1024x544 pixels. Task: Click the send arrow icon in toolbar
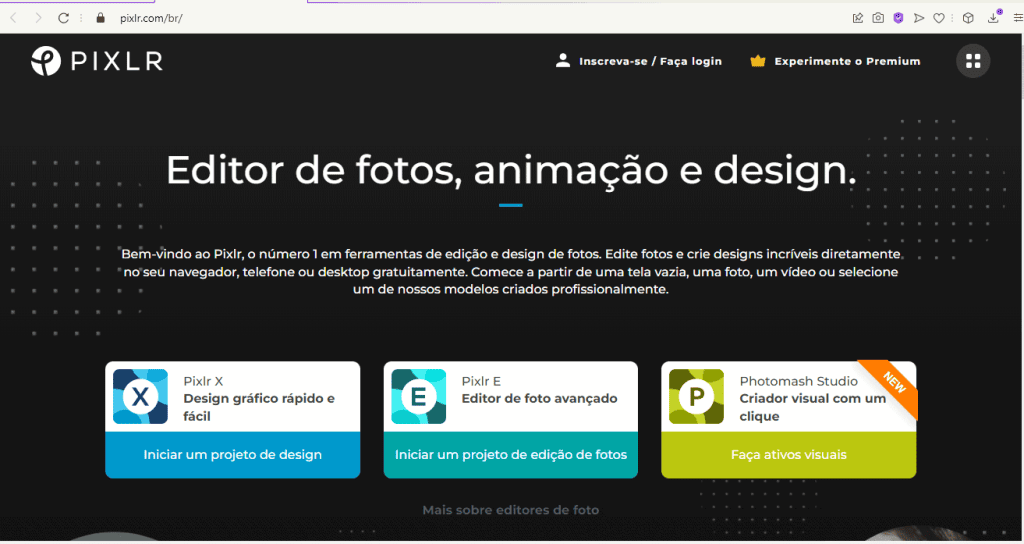click(x=919, y=18)
